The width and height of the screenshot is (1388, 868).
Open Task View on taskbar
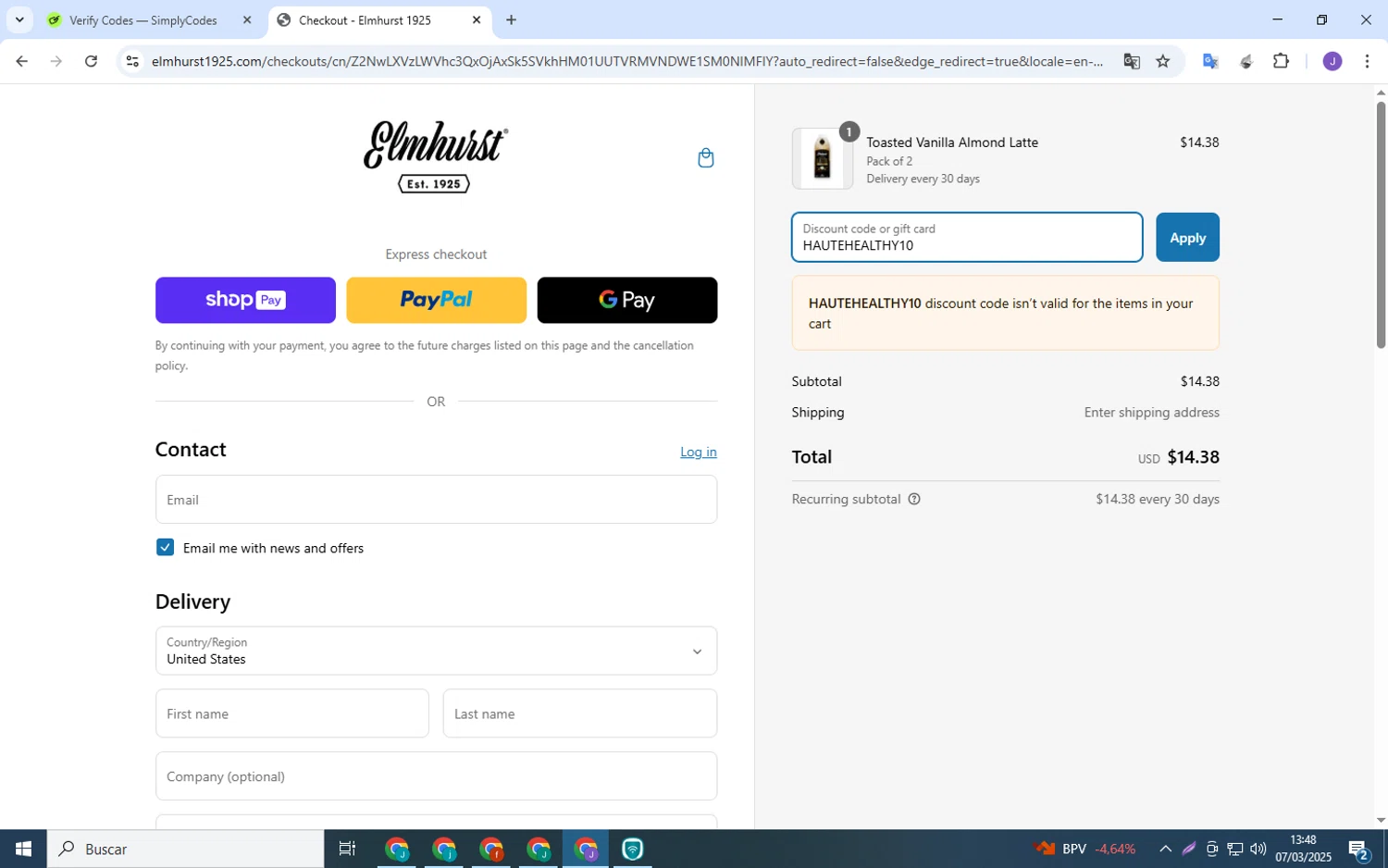tap(347, 849)
